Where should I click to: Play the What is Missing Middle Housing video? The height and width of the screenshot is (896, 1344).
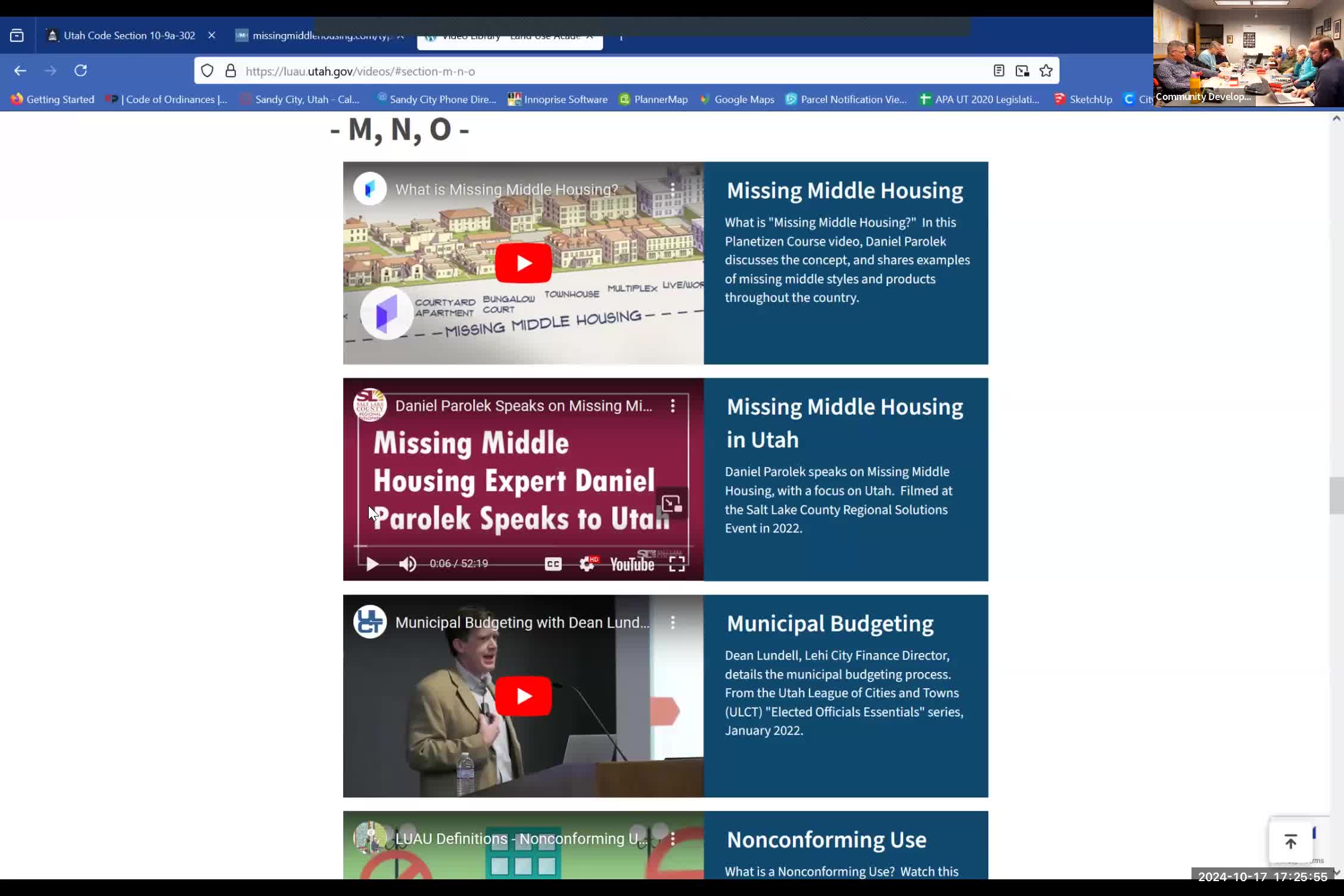pos(523,263)
